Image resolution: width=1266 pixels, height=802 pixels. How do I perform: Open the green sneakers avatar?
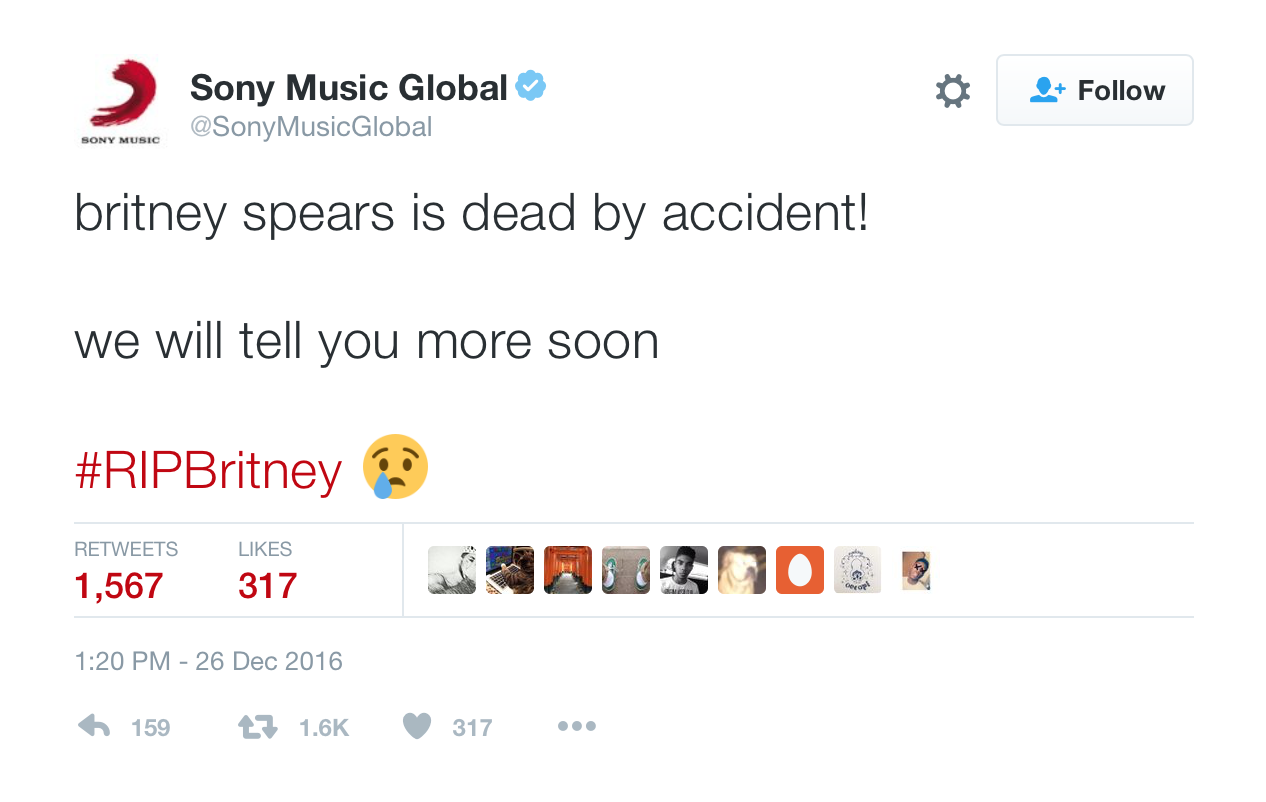[x=626, y=570]
